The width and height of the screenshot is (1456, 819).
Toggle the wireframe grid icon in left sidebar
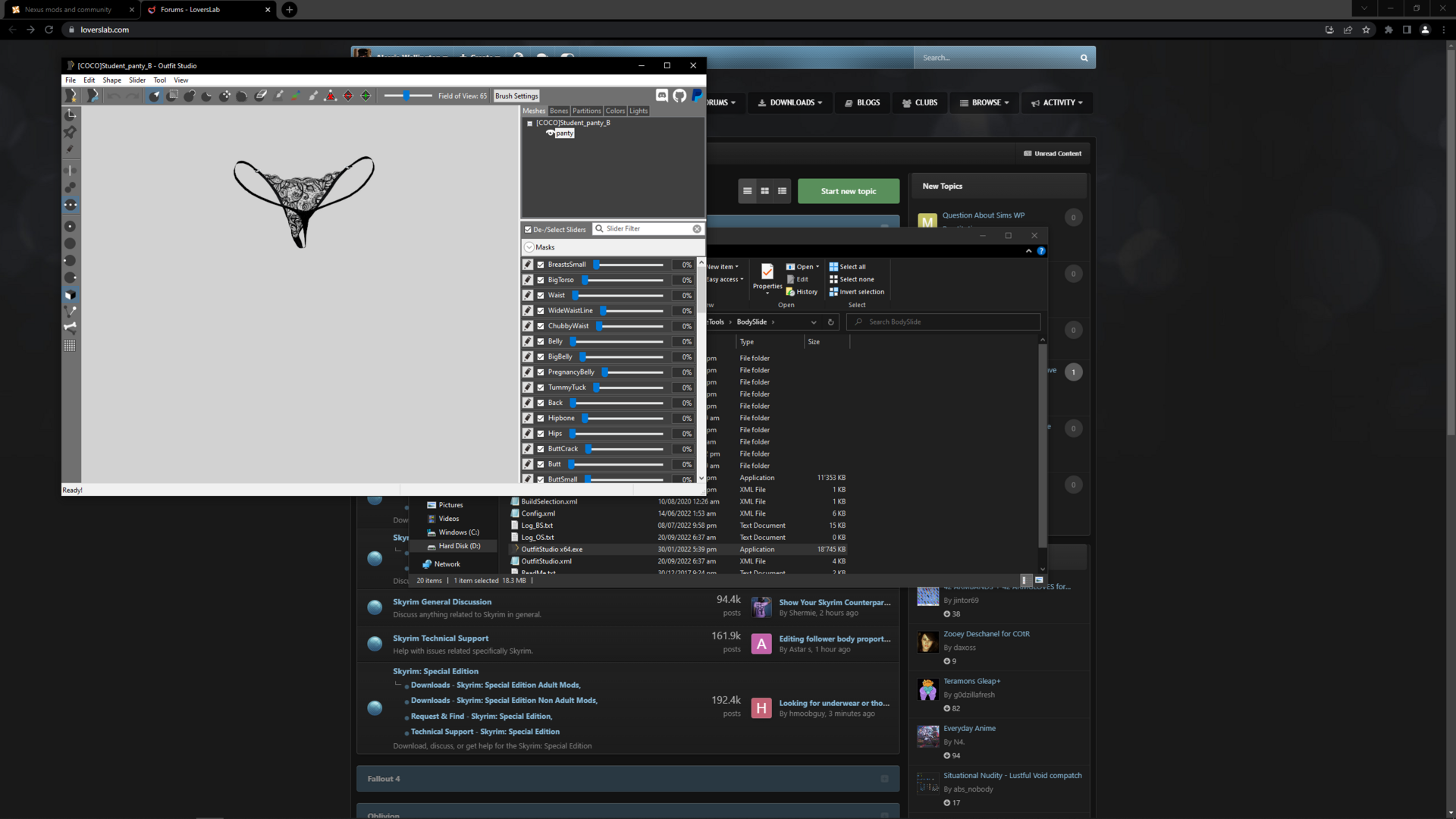click(x=70, y=346)
